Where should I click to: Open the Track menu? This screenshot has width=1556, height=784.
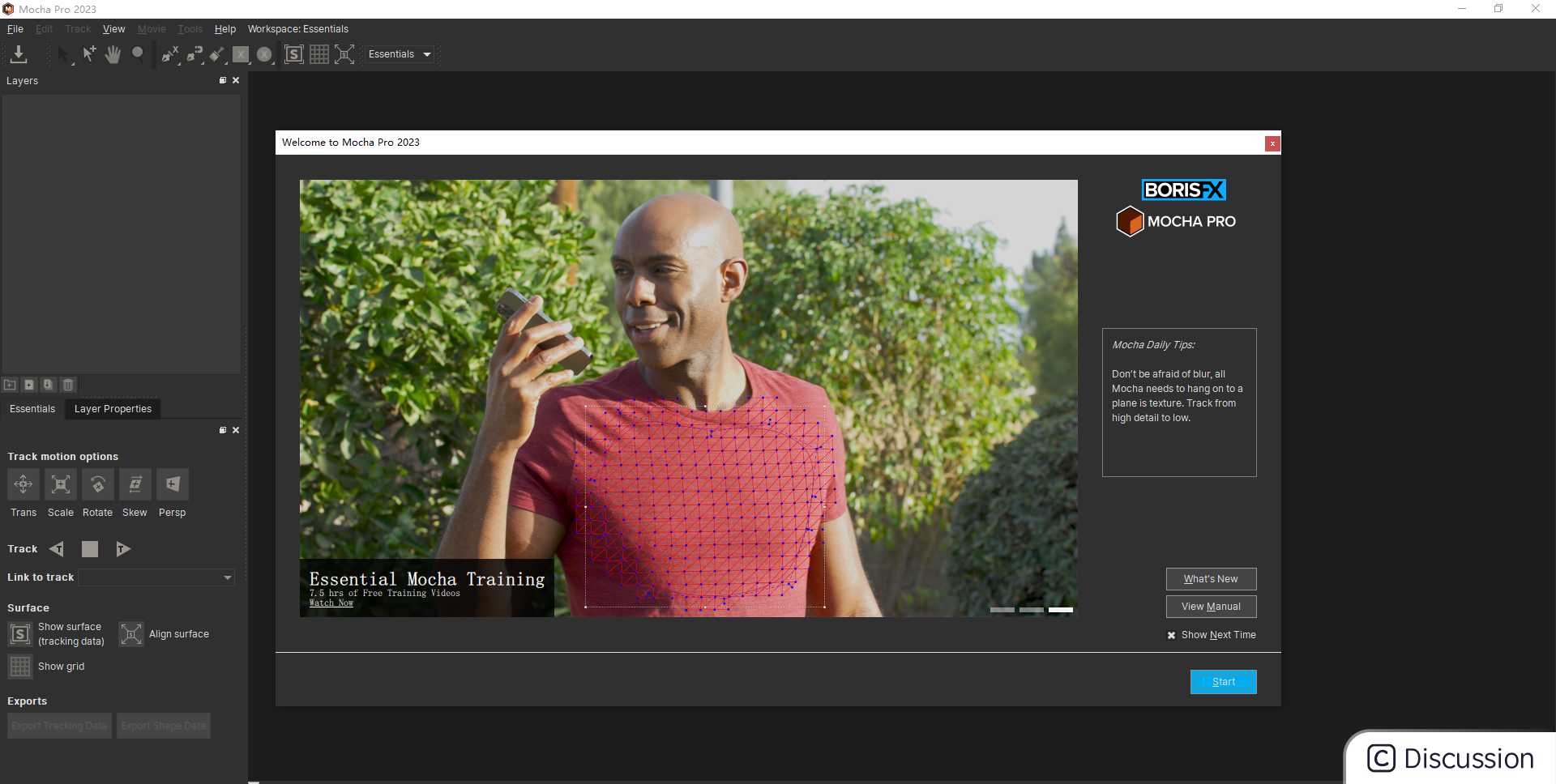pos(78,29)
